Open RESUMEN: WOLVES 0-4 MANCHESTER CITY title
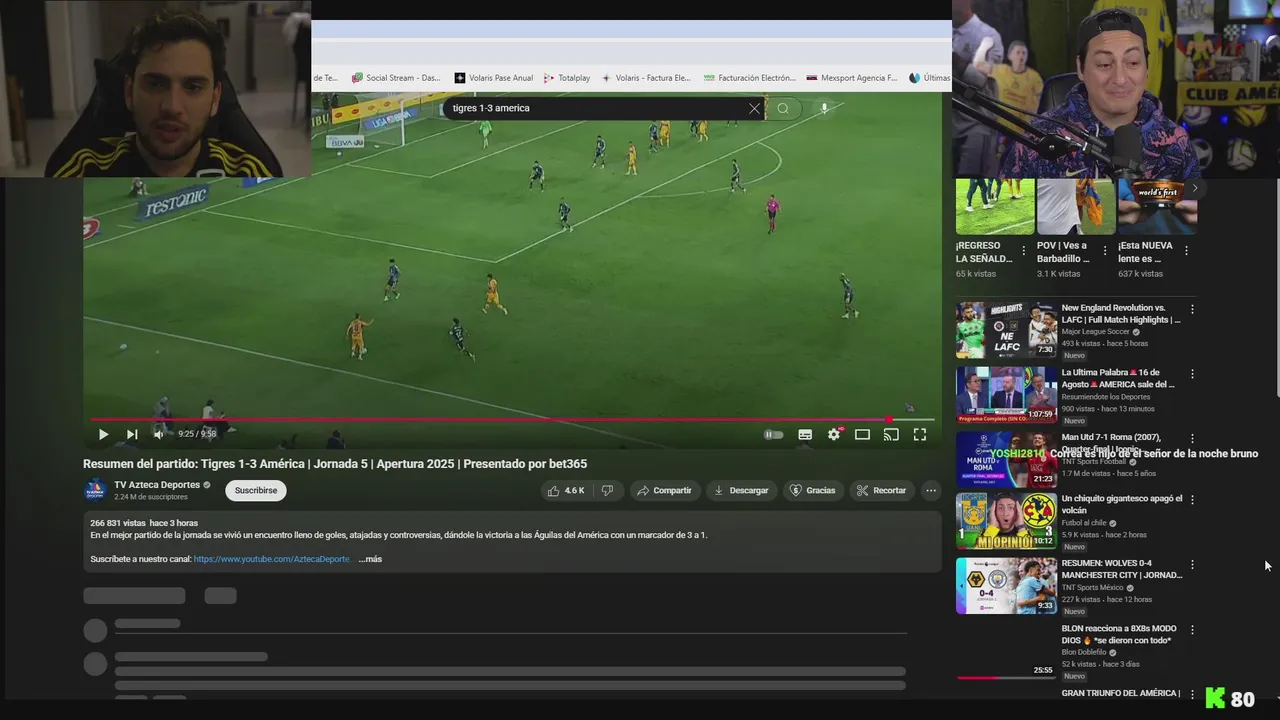1280x720 pixels. click(1121, 569)
